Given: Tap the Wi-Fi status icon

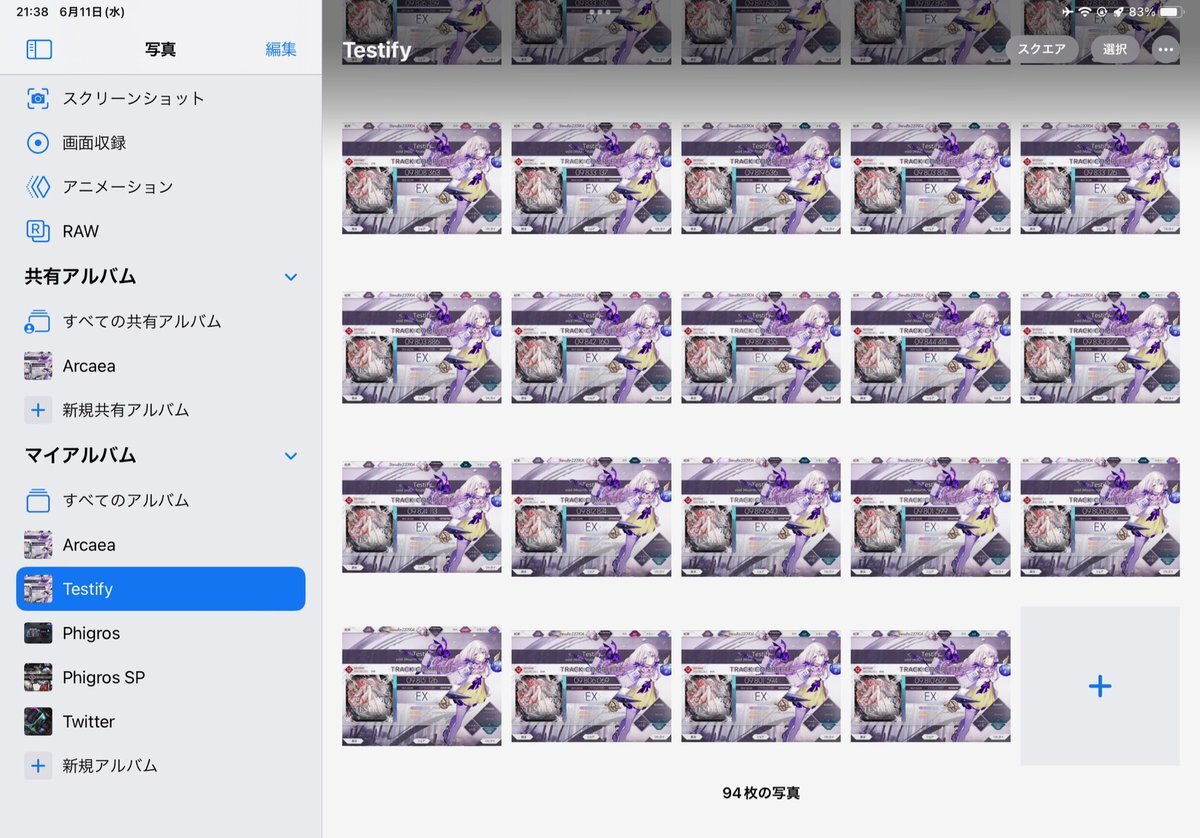Looking at the screenshot, I should [x=1085, y=12].
